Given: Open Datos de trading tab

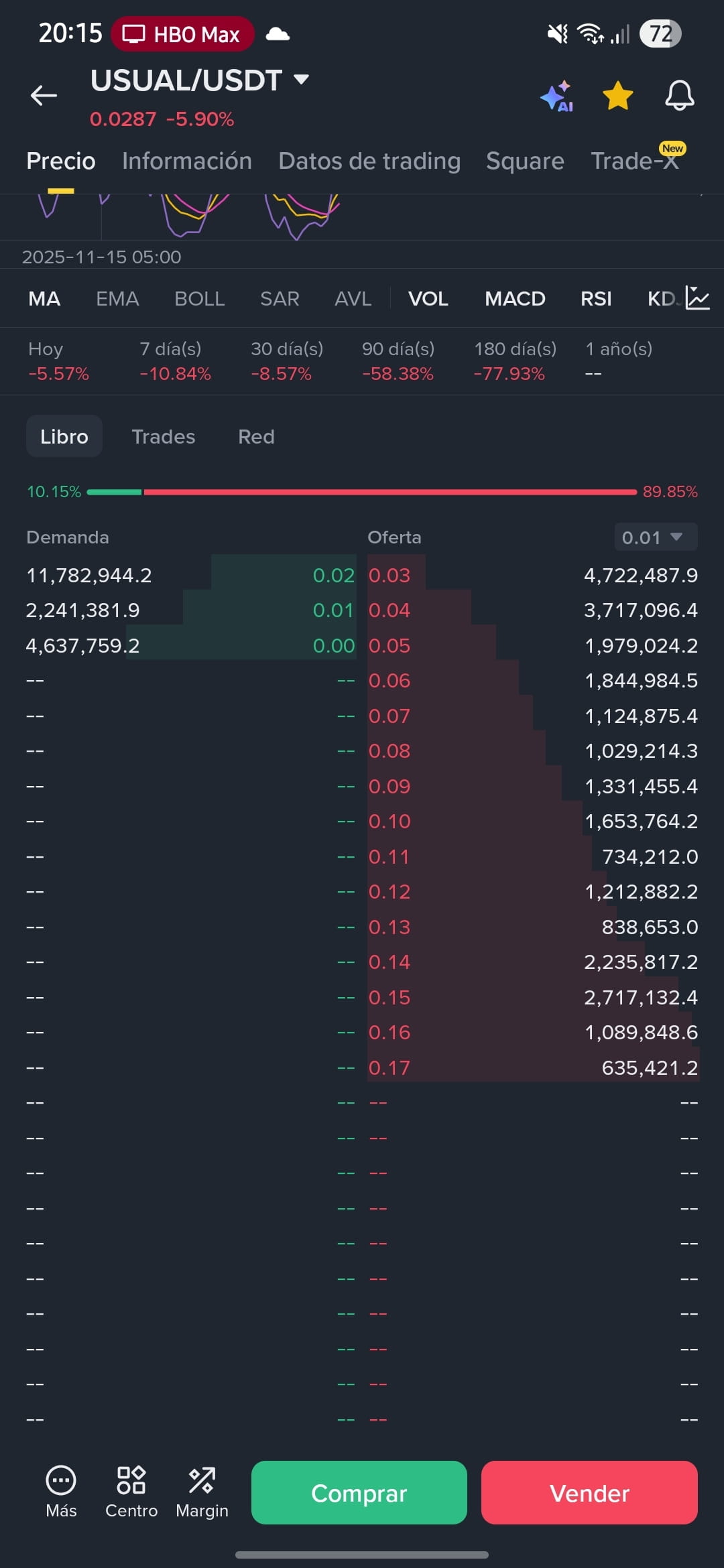Looking at the screenshot, I should 369,161.
